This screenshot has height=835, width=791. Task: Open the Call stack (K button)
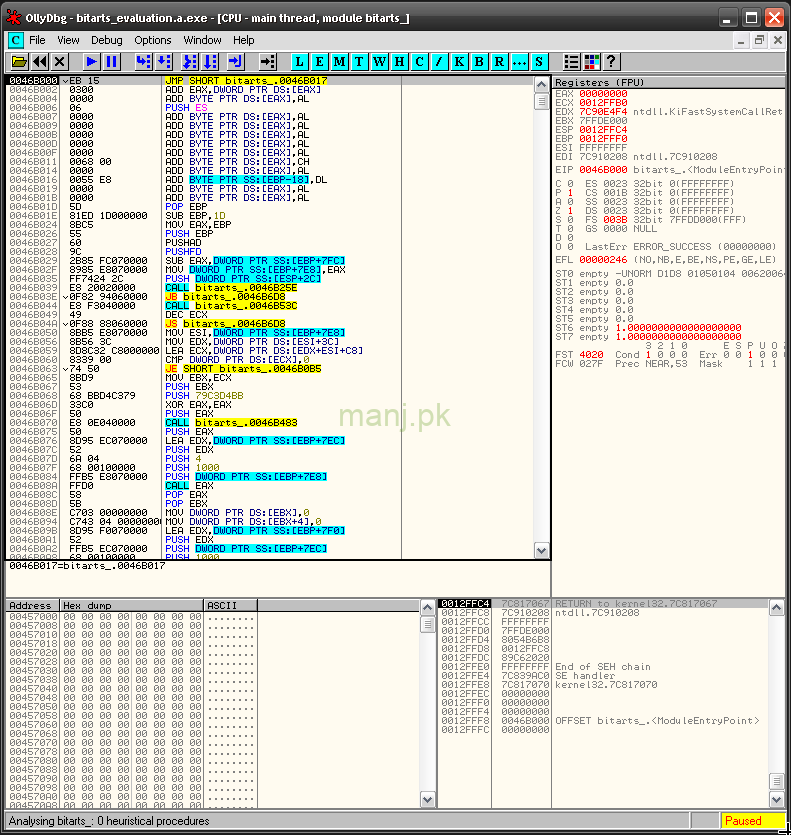click(459, 62)
